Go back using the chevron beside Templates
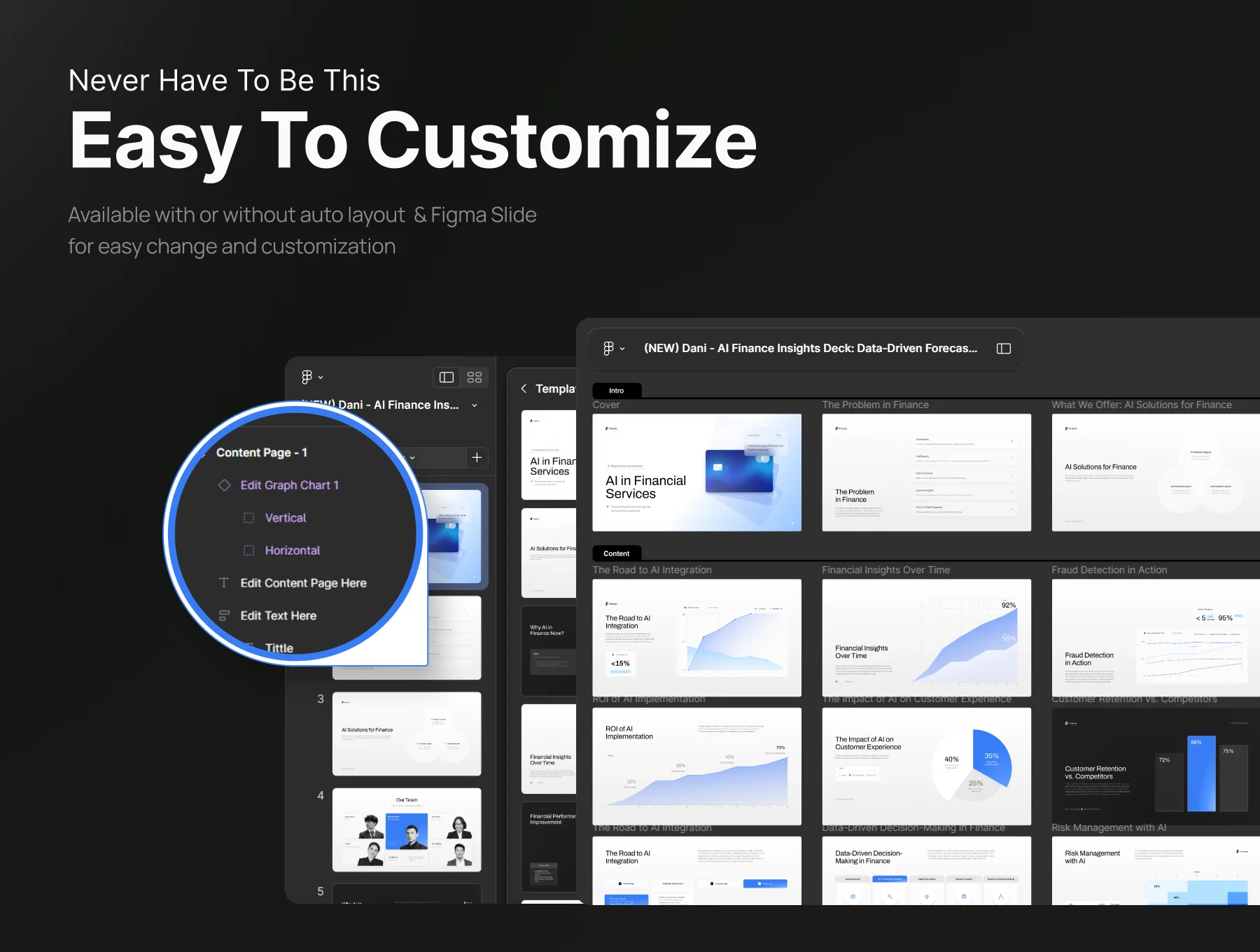Screen dimensions: 1260x952 524,388
